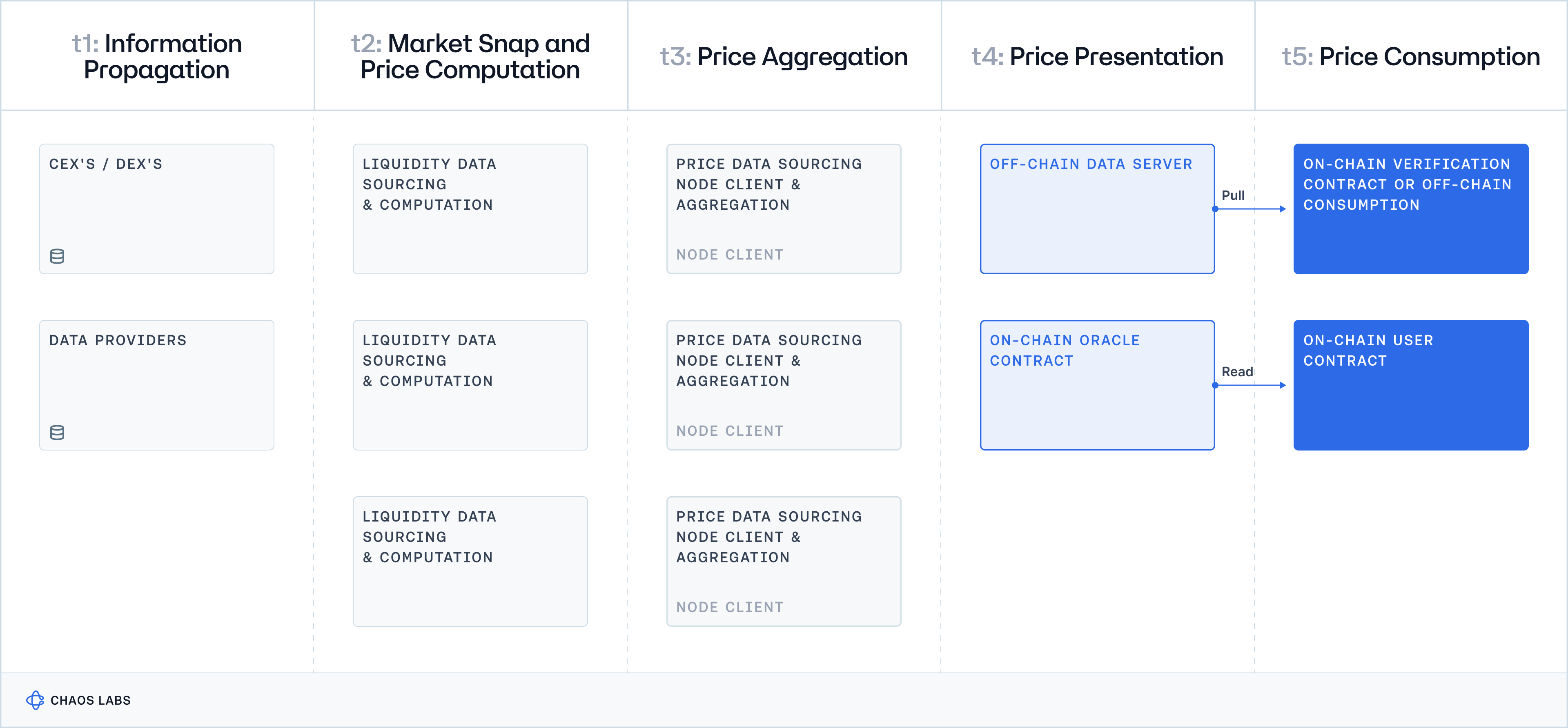Click the CEX'S / DEX'S label

[106, 164]
